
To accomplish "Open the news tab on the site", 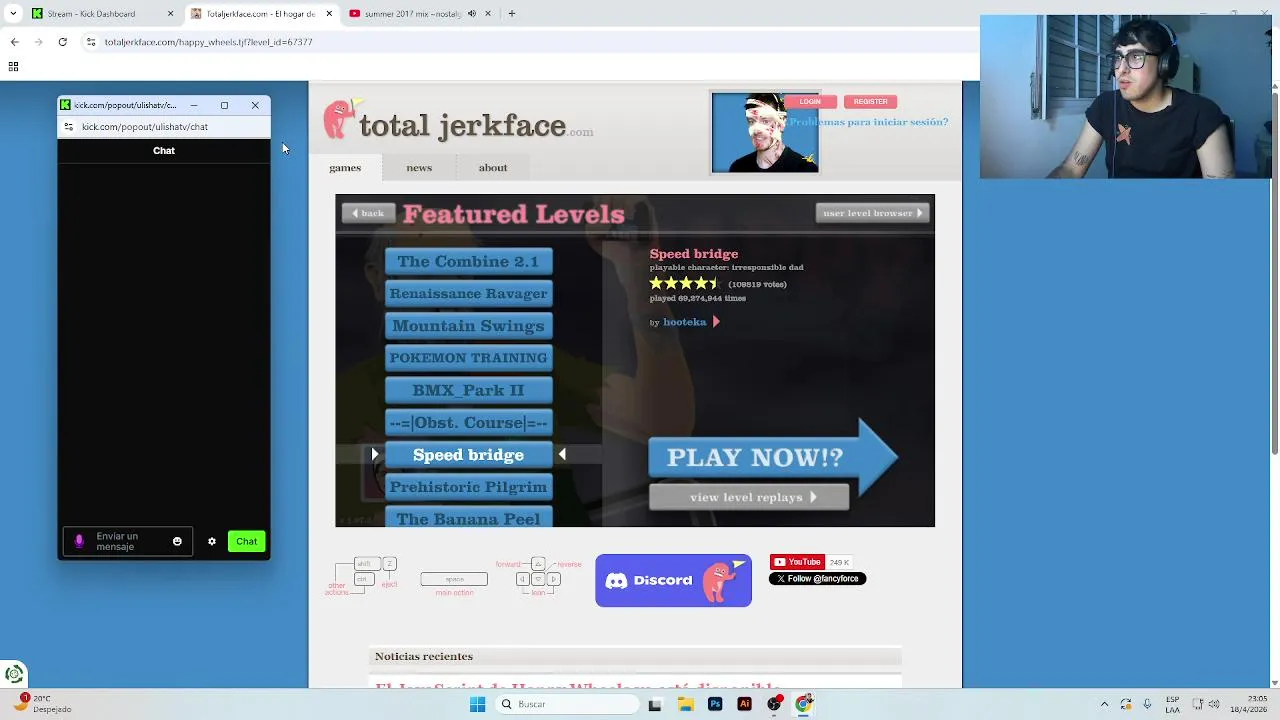I will click(x=419, y=168).
